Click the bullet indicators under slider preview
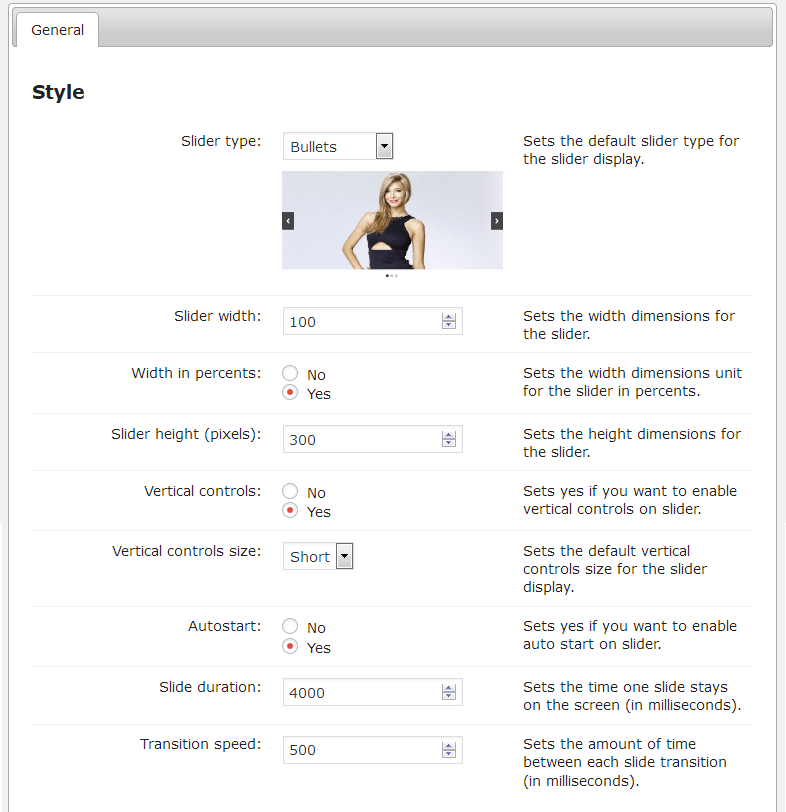This screenshot has width=786, height=812. [392, 275]
